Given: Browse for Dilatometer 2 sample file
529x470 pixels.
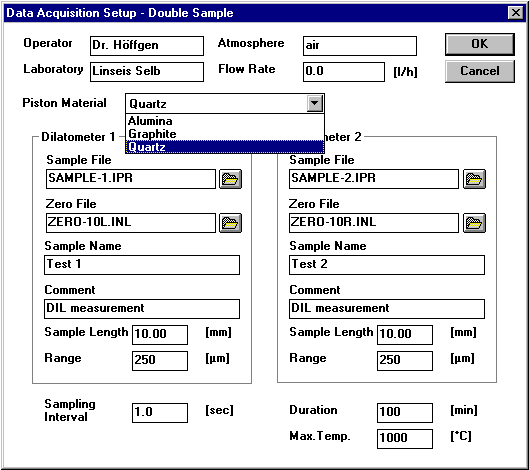Looking at the screenshot, I should 474,179.
